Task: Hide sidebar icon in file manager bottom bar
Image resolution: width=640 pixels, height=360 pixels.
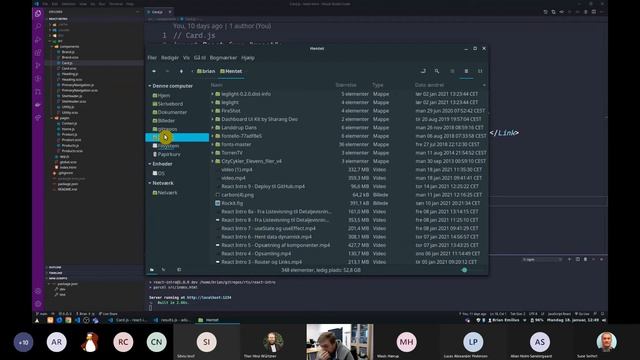Action: [179, 270]
